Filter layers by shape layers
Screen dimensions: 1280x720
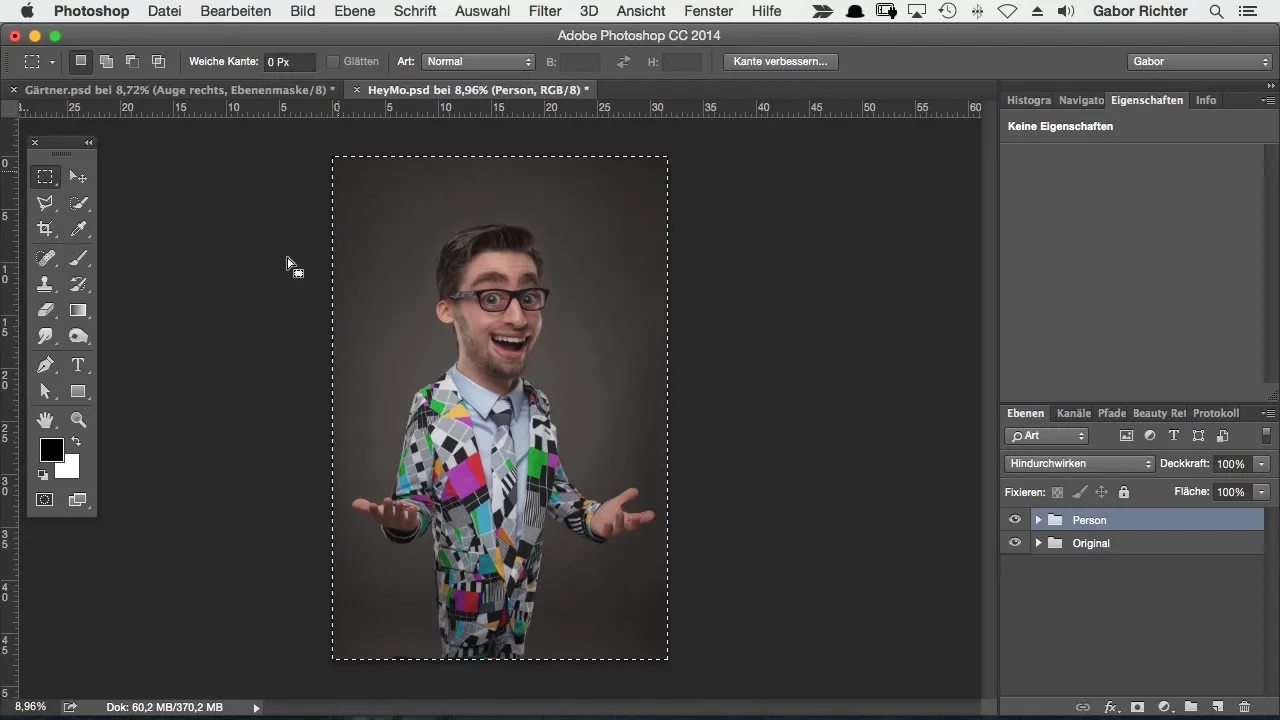point(1198,436)
